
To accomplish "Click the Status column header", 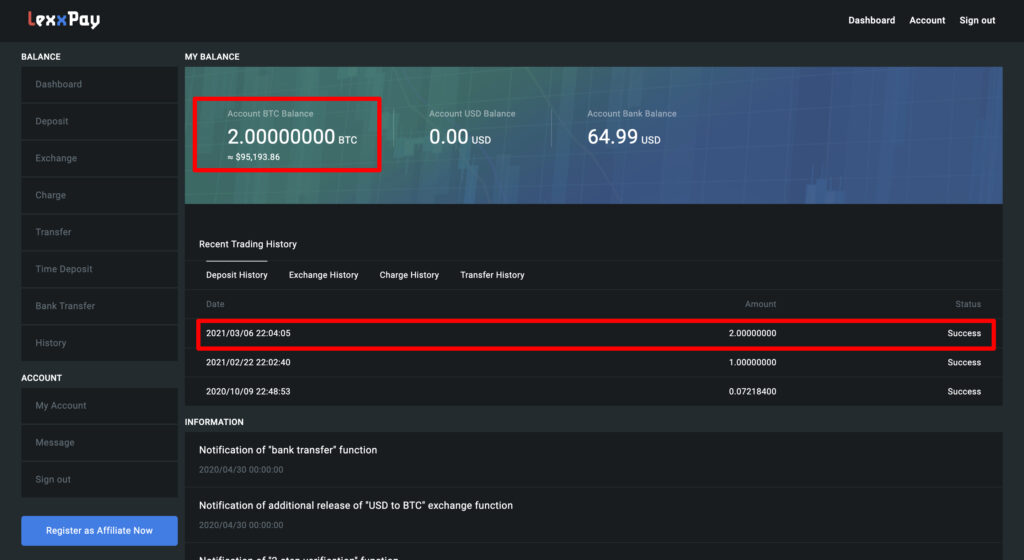I will click(x=968, y=304).
